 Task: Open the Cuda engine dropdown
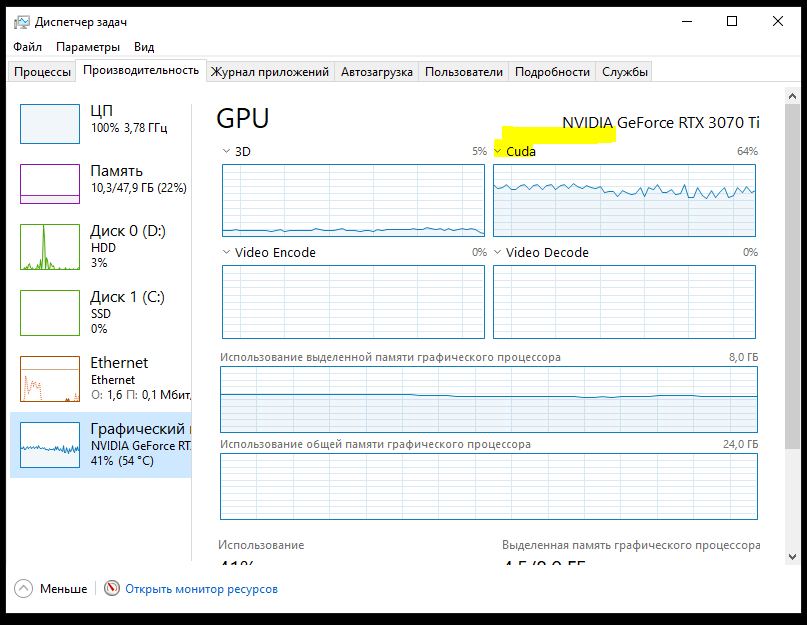pos(498,151)
